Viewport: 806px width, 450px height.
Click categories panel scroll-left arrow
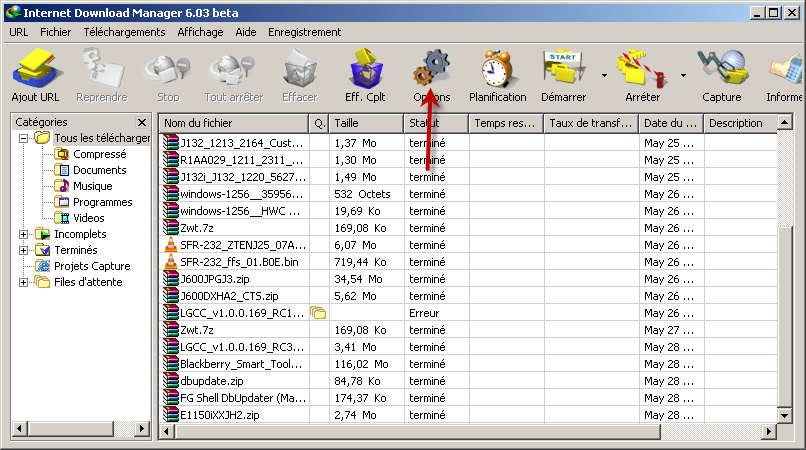coord(20,428)
